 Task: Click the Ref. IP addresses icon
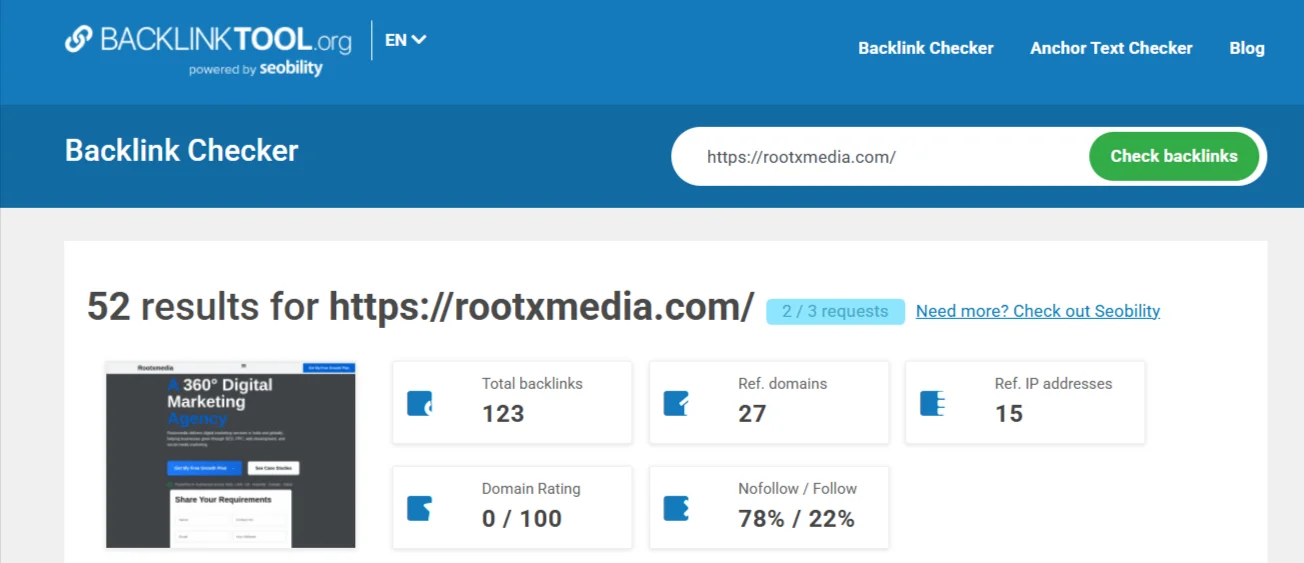pyautogui.click(x=932, y=404)
